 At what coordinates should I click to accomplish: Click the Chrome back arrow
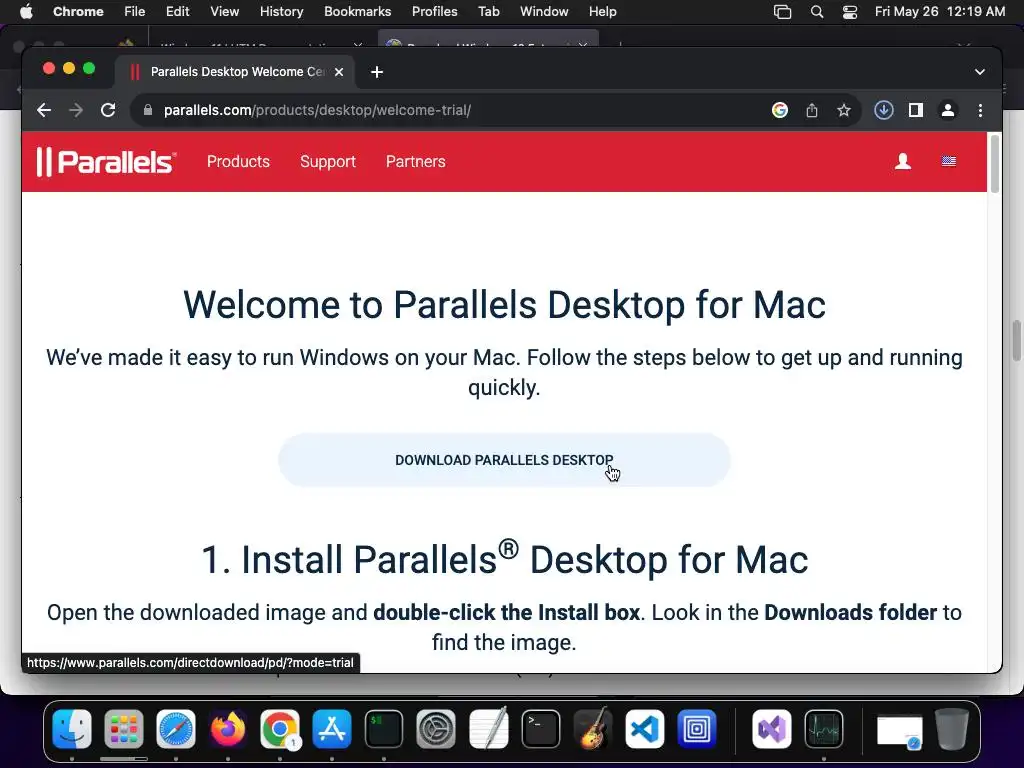coord(44,110)
